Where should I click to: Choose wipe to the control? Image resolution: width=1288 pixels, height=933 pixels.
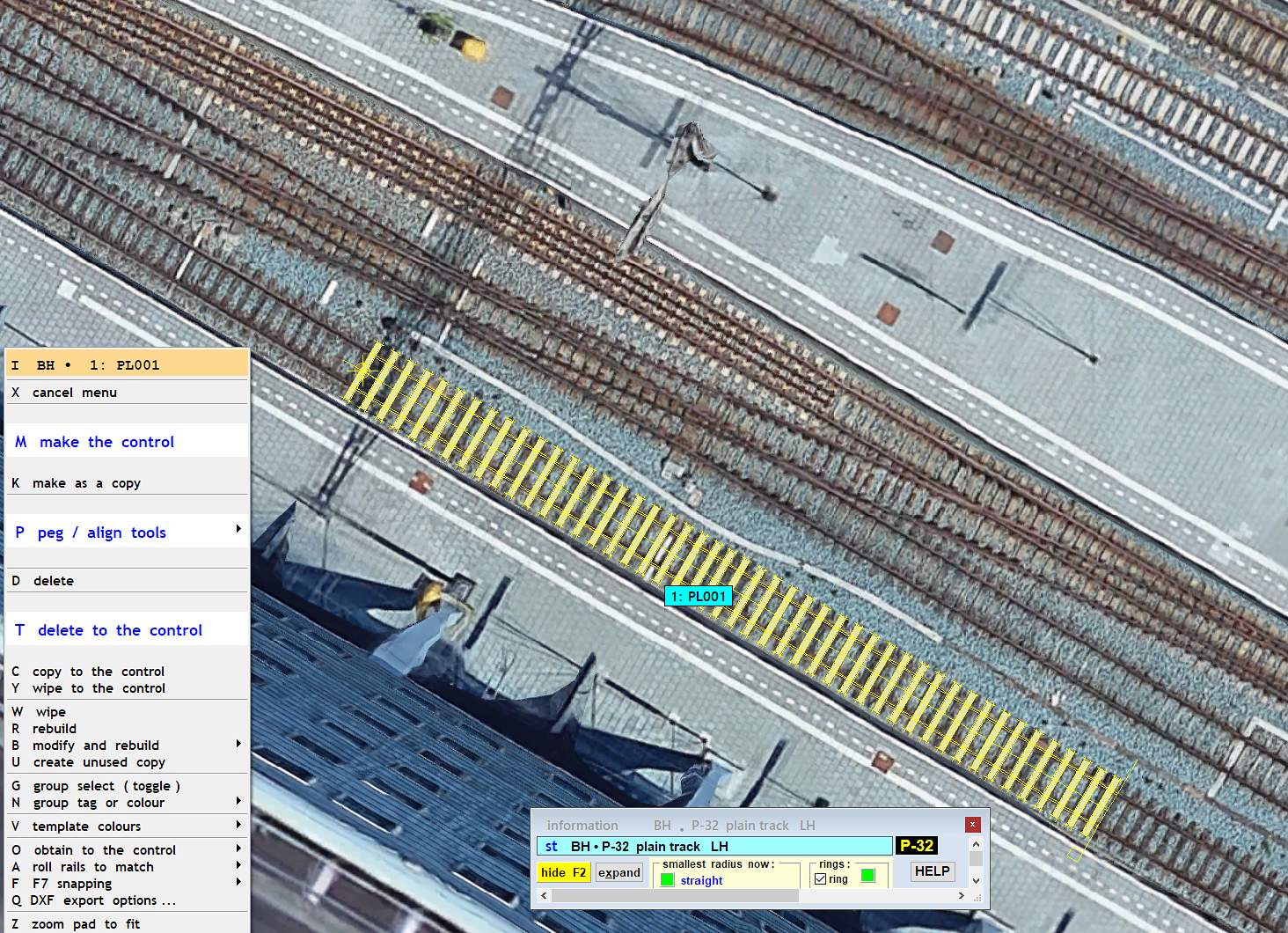tap(128, 688)
